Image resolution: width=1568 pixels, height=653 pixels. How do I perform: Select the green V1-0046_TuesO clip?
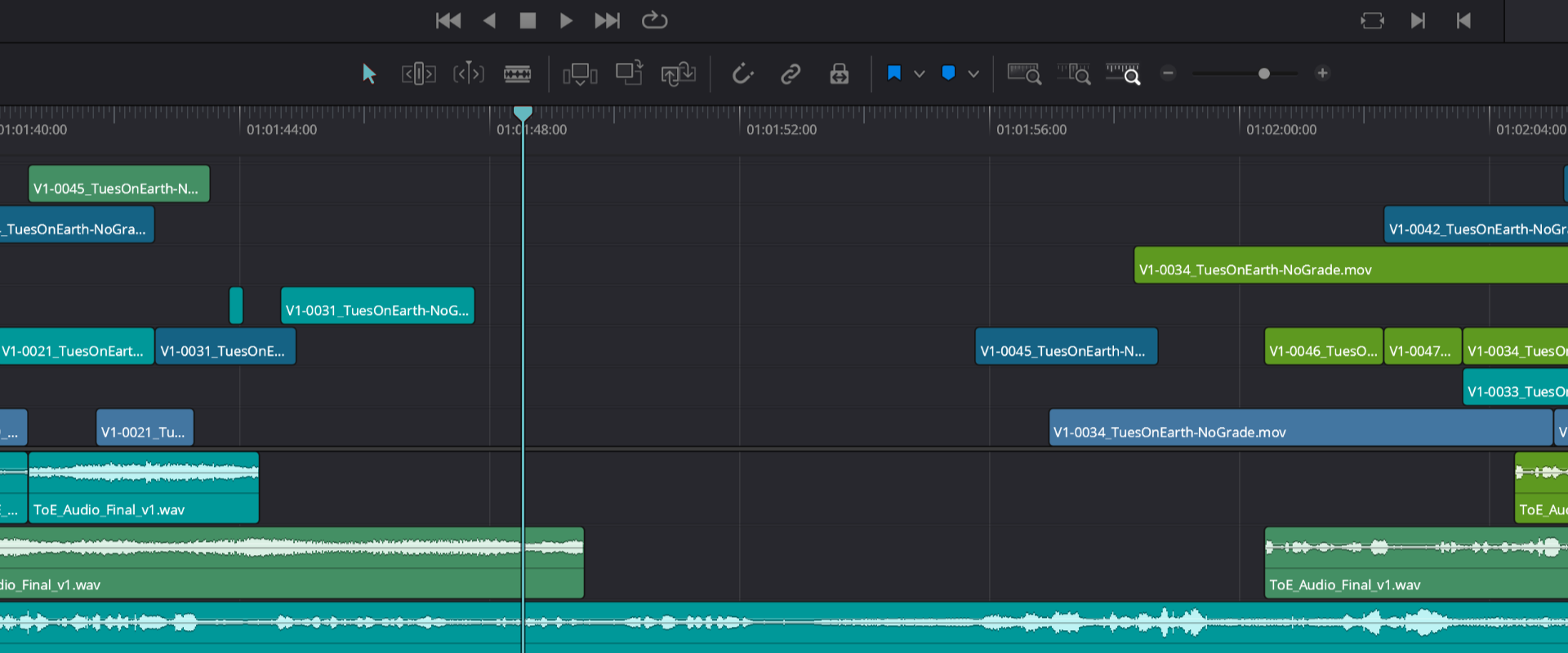pos(1324,347)
